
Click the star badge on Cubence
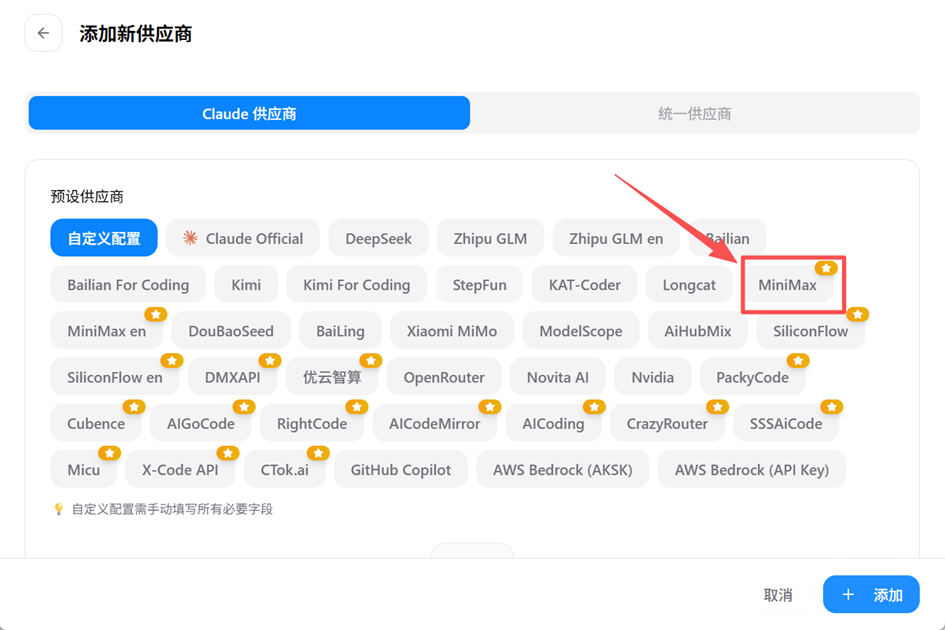coord(134,407)
